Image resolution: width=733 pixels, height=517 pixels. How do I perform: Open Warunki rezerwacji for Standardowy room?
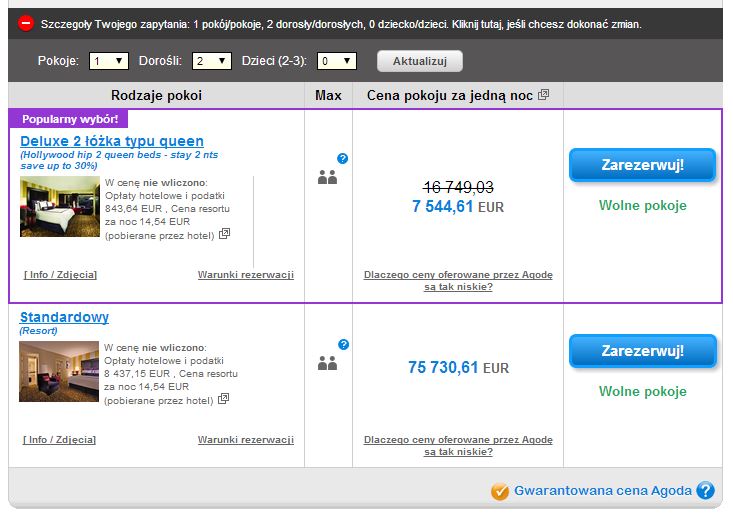(x=246, y=440)
